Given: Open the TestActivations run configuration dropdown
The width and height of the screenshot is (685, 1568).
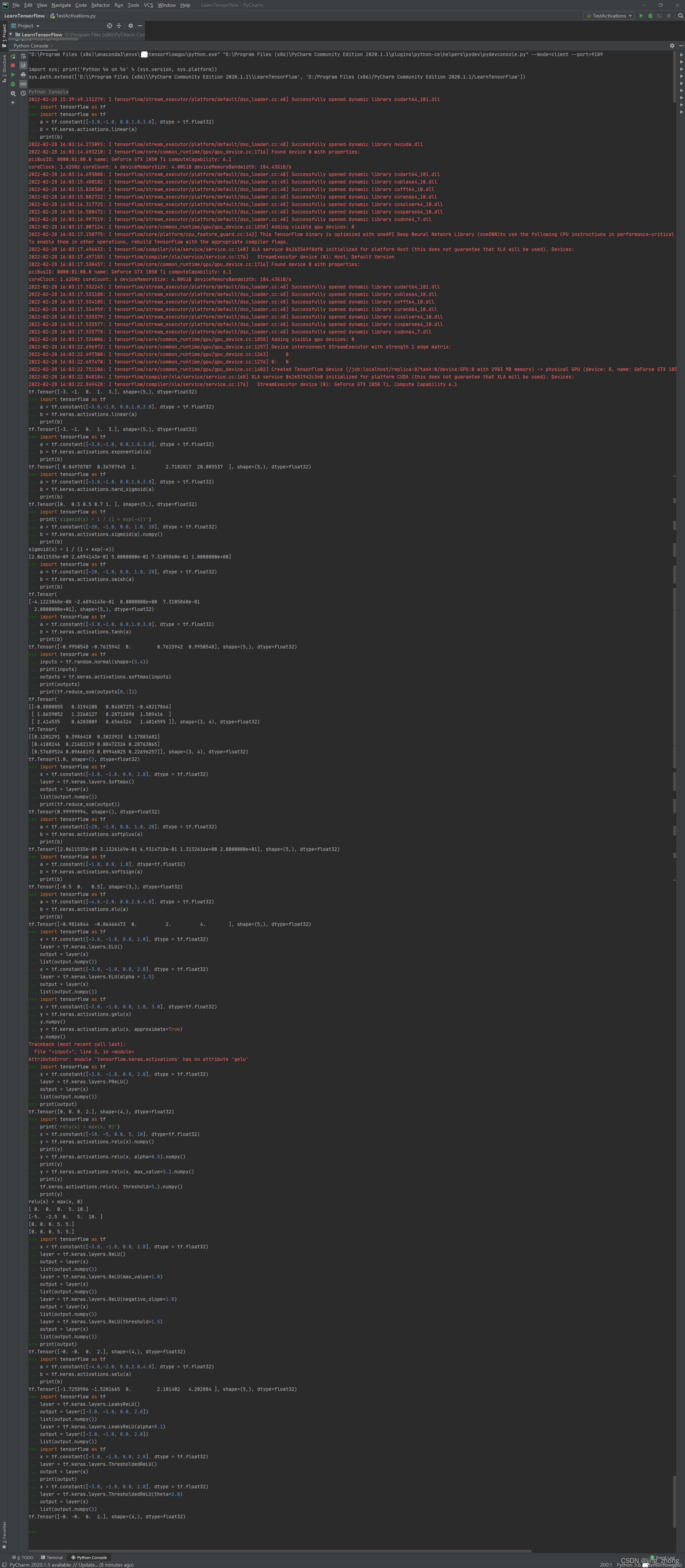Looking at the screenshot, I should (609, 16).
